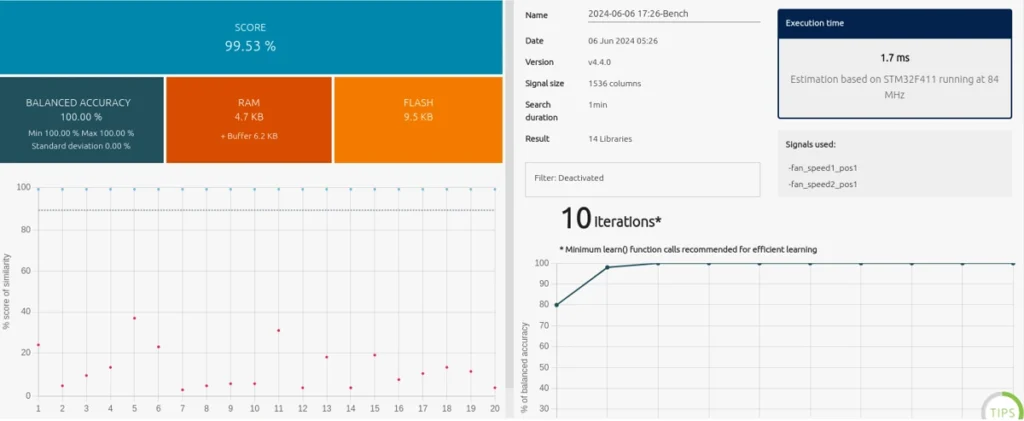
Task: Click the red data point above index 13
Action: click(x=327, y=357)
